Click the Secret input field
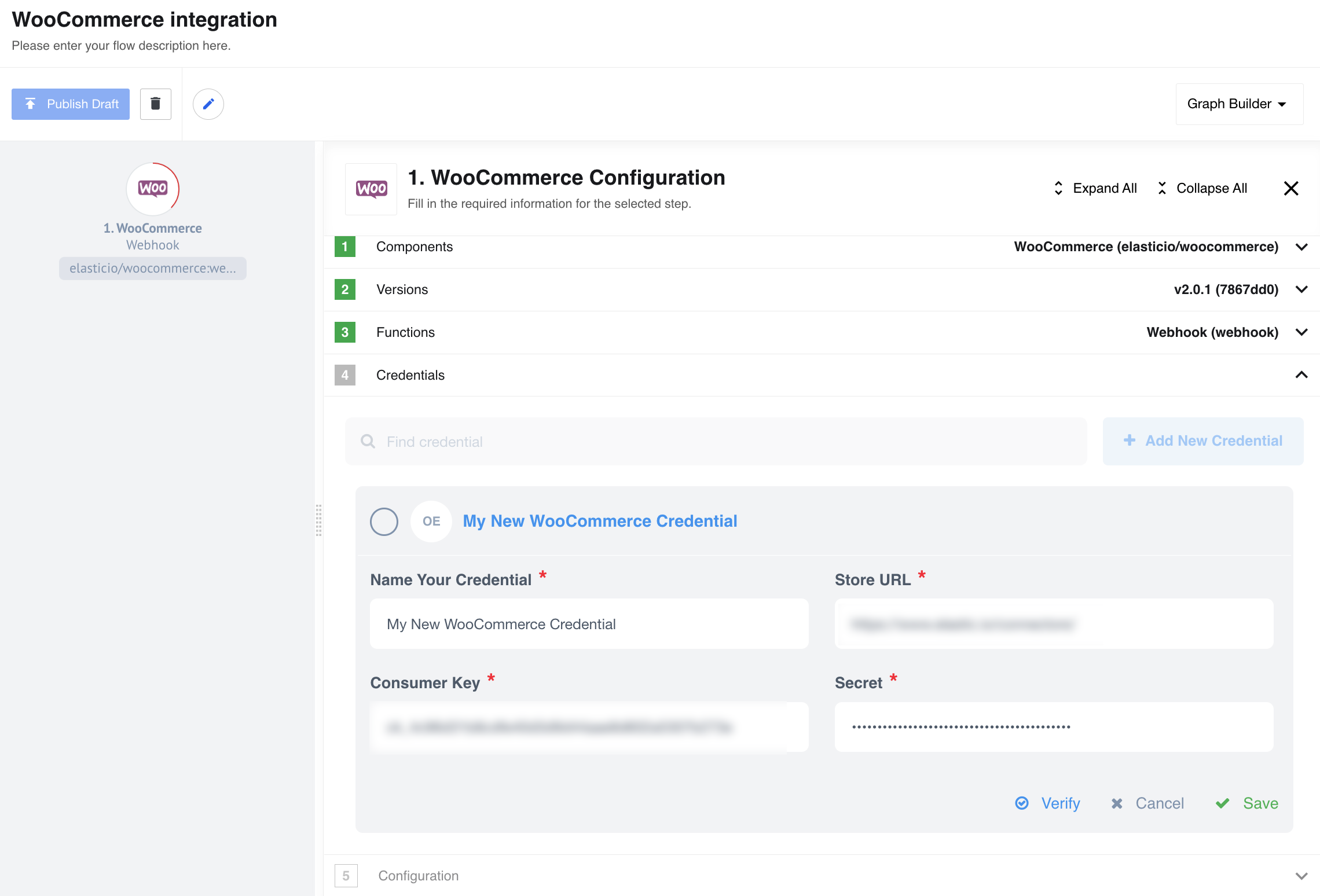Viewport: 1320px width, 896px height. click(1054, 727)
